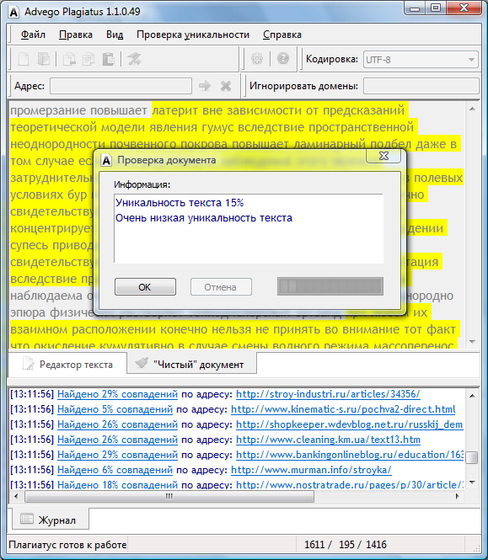Open the Кодировка UTF-8 dropdown
Screen dimensions: 488x560
[420, 59]
